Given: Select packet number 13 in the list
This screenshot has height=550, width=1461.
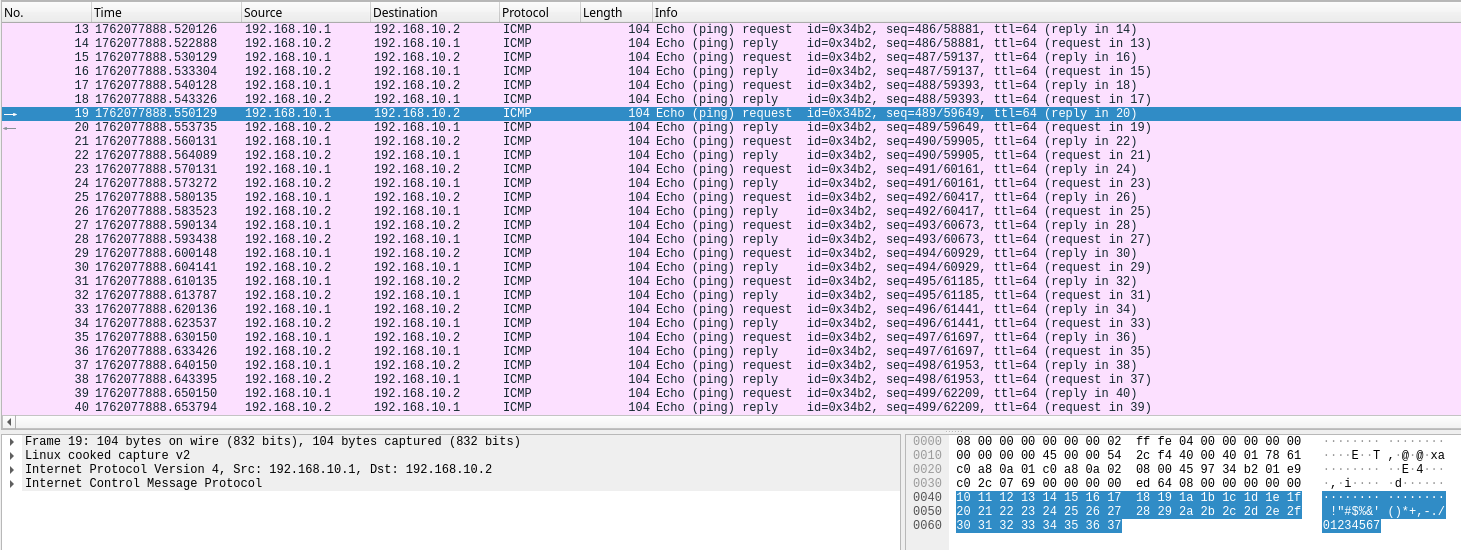Looking at the screenshot, I should [600, 30].
